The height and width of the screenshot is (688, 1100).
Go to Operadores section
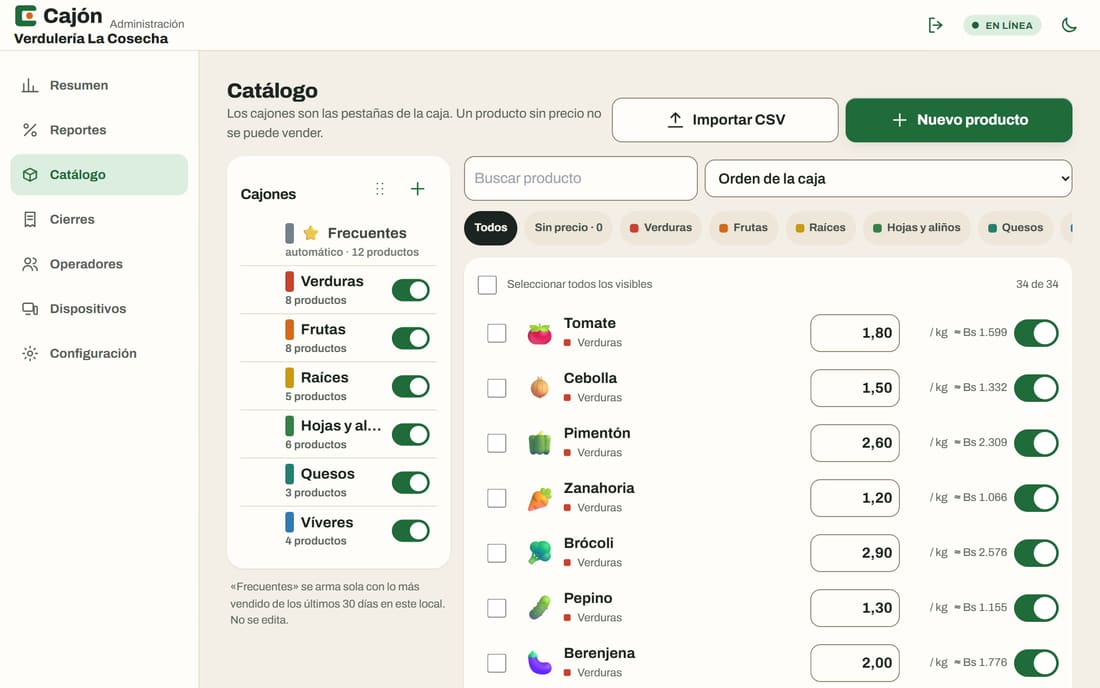pyautogui.click(x=99, y=264)
